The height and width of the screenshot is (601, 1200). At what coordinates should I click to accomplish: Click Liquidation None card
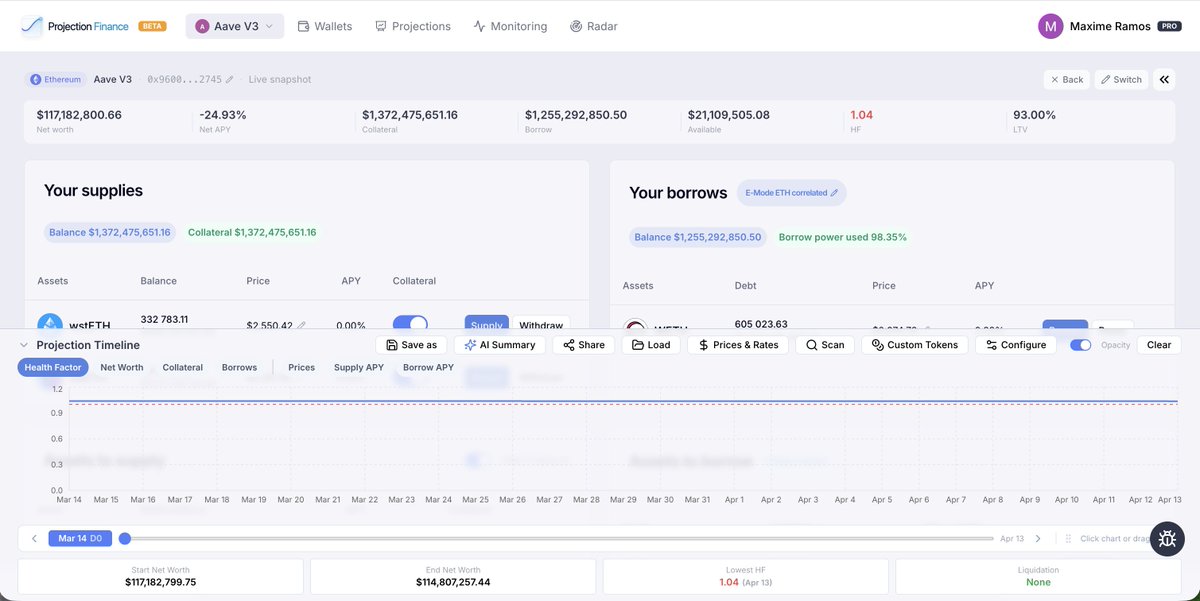pyautogui.click(x=1038, y=576)
